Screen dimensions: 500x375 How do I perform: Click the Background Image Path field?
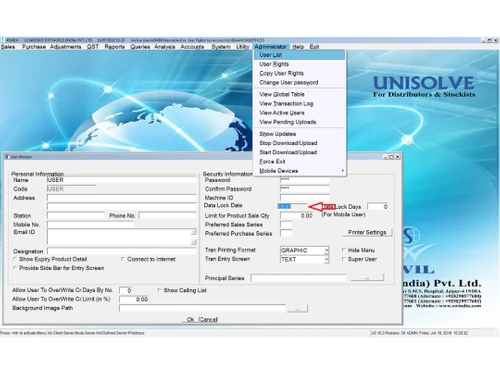coord(202,308)
